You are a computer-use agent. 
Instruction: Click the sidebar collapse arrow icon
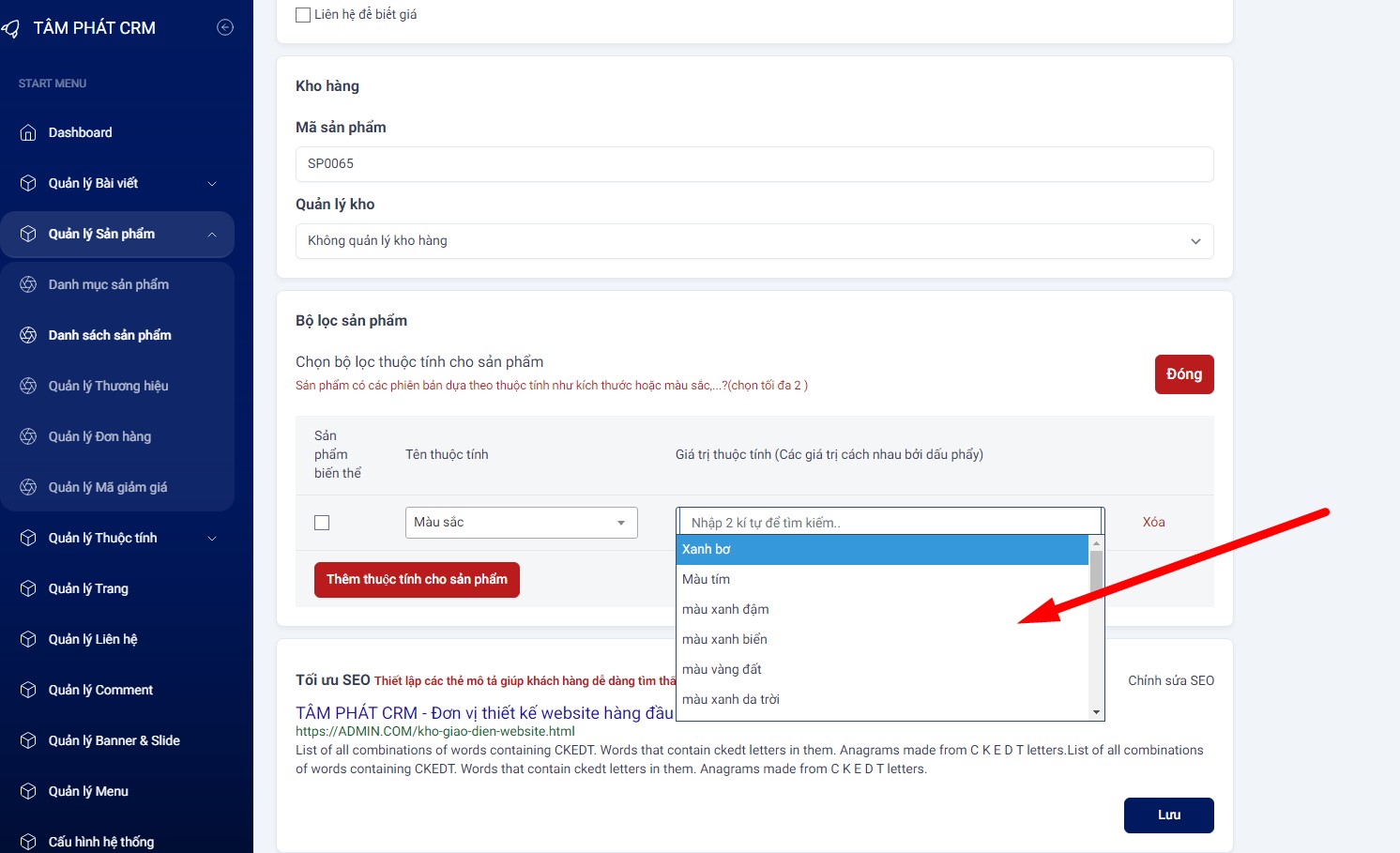tap(225, 27)
